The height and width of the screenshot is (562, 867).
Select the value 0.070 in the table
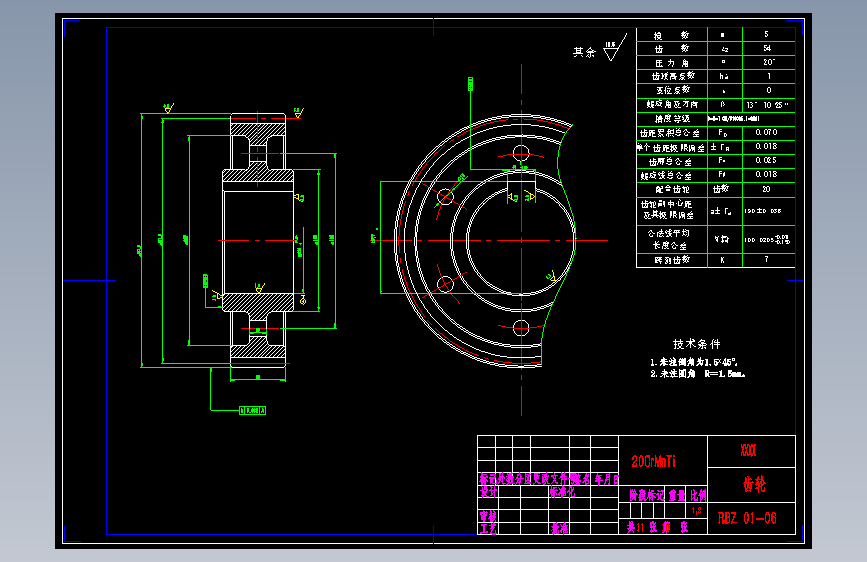coord(766,132)
